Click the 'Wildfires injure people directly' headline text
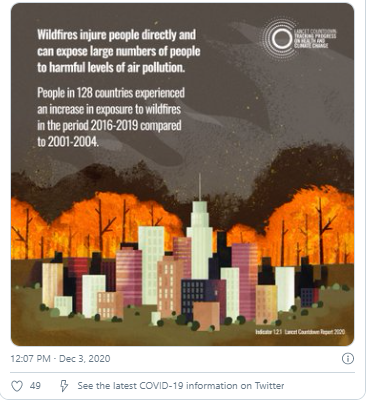This screenshot has width=381, height=409. pyautogui.click(x=119, y=51)
